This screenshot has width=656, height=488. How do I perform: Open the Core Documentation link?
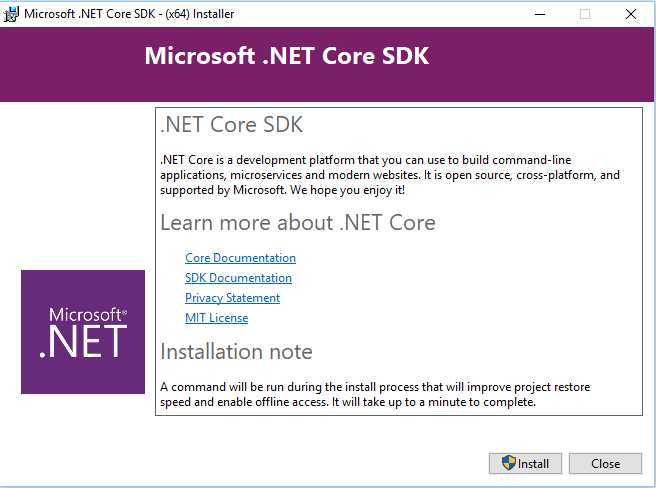tap(241, 258)
